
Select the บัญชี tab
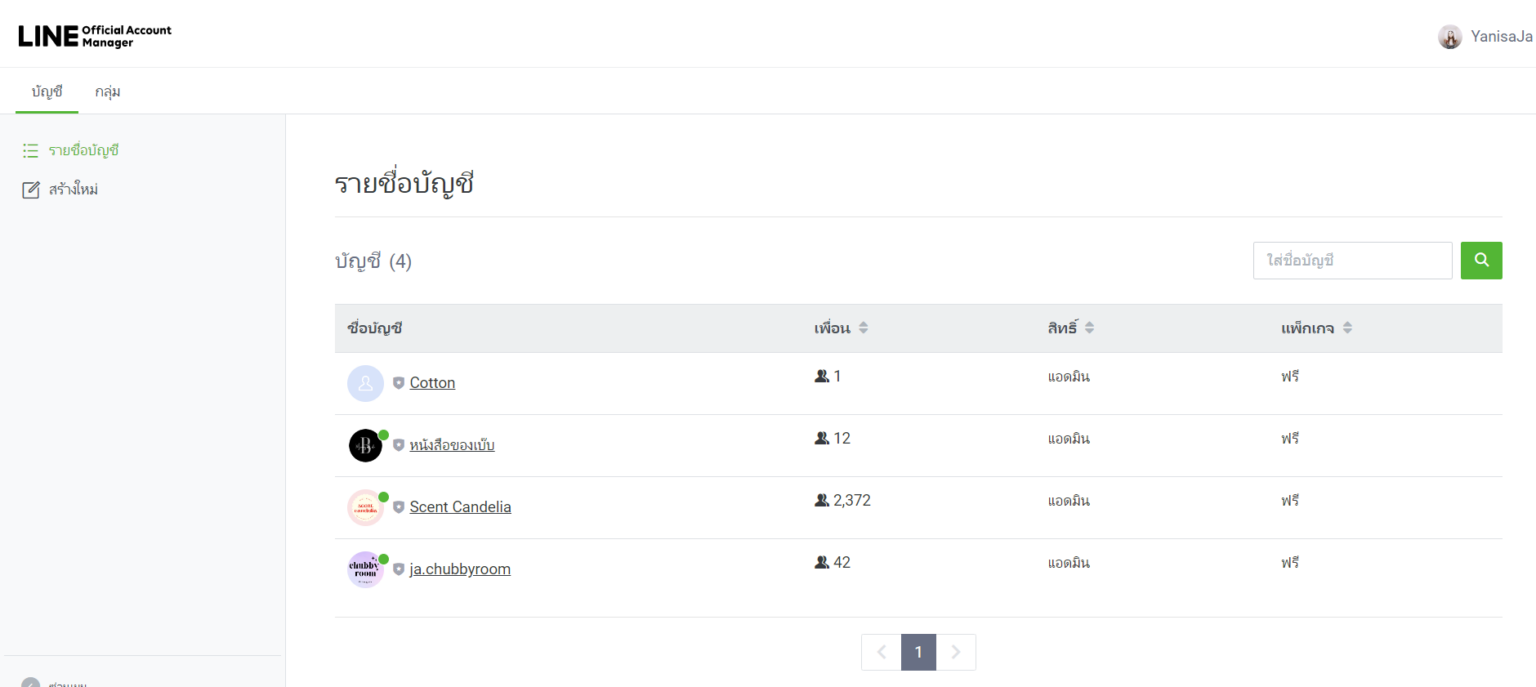click(47, 91)
